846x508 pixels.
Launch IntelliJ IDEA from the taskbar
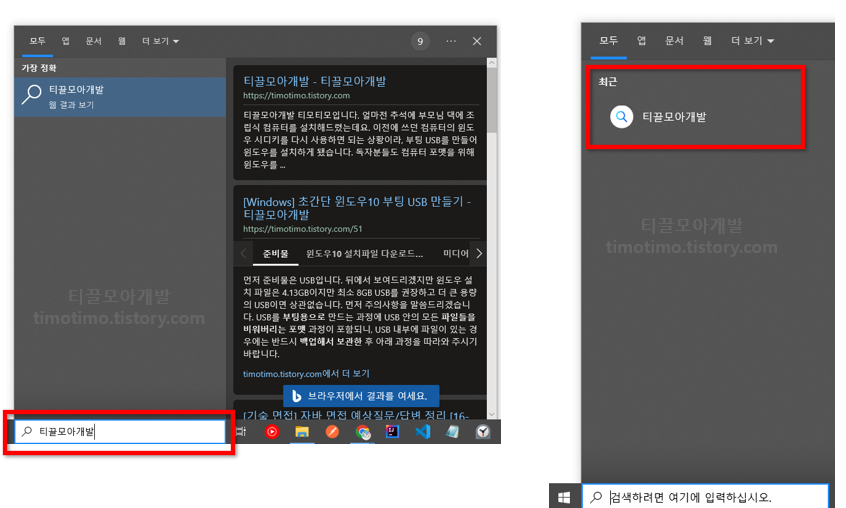coord(392,431)
